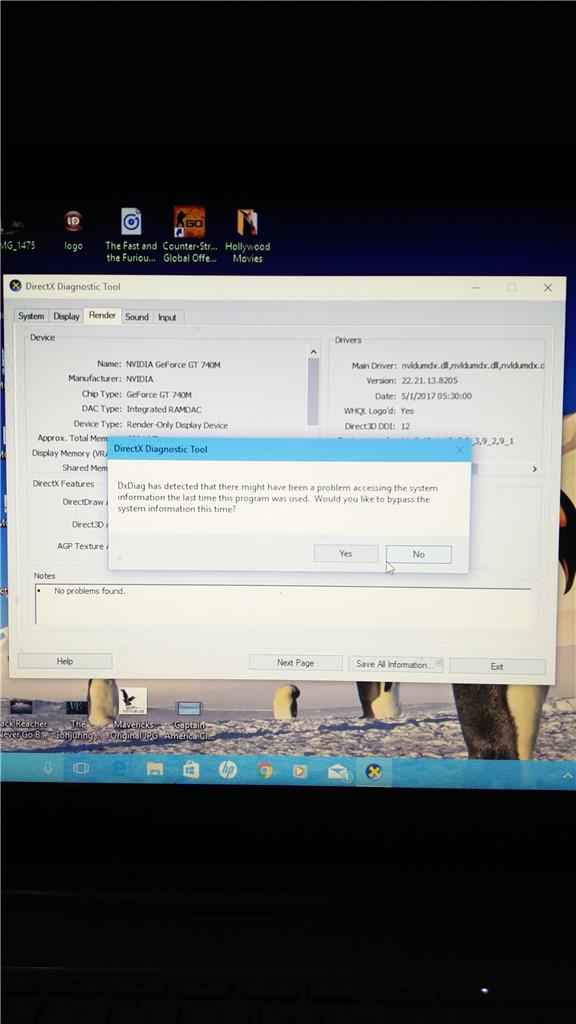
Task: Click driver version '22.21.13.8205'
Action: click(x=430, y=381)
